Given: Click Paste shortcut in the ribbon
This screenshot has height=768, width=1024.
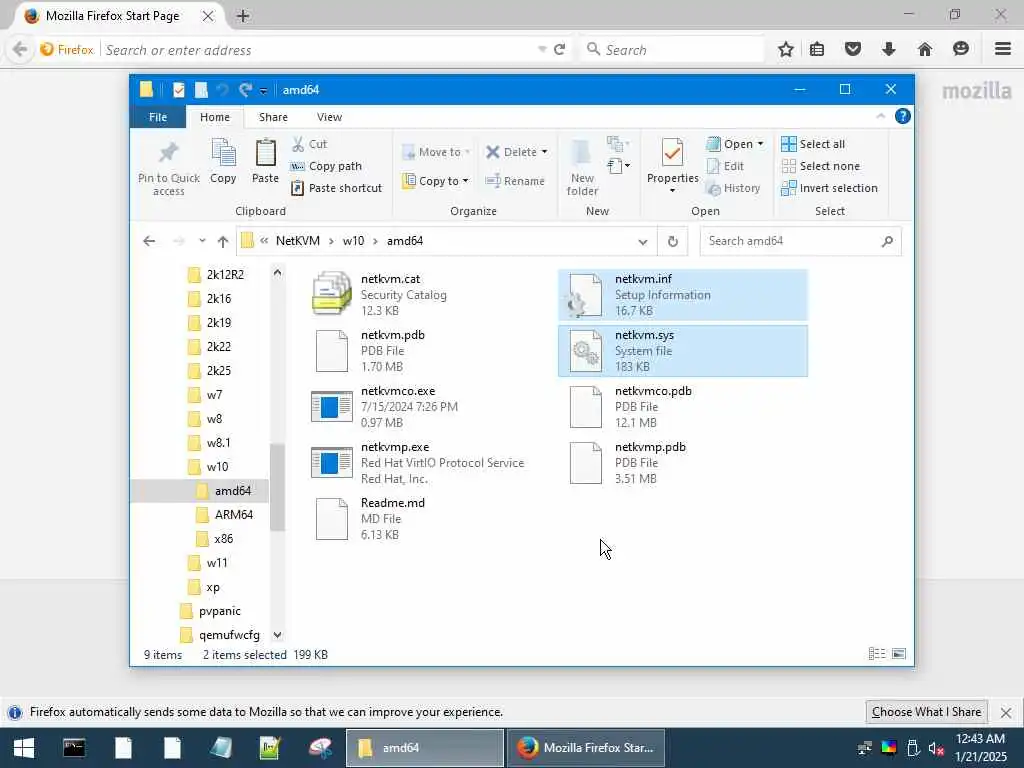Looking at the screenshot, I should tap(336, 188).
